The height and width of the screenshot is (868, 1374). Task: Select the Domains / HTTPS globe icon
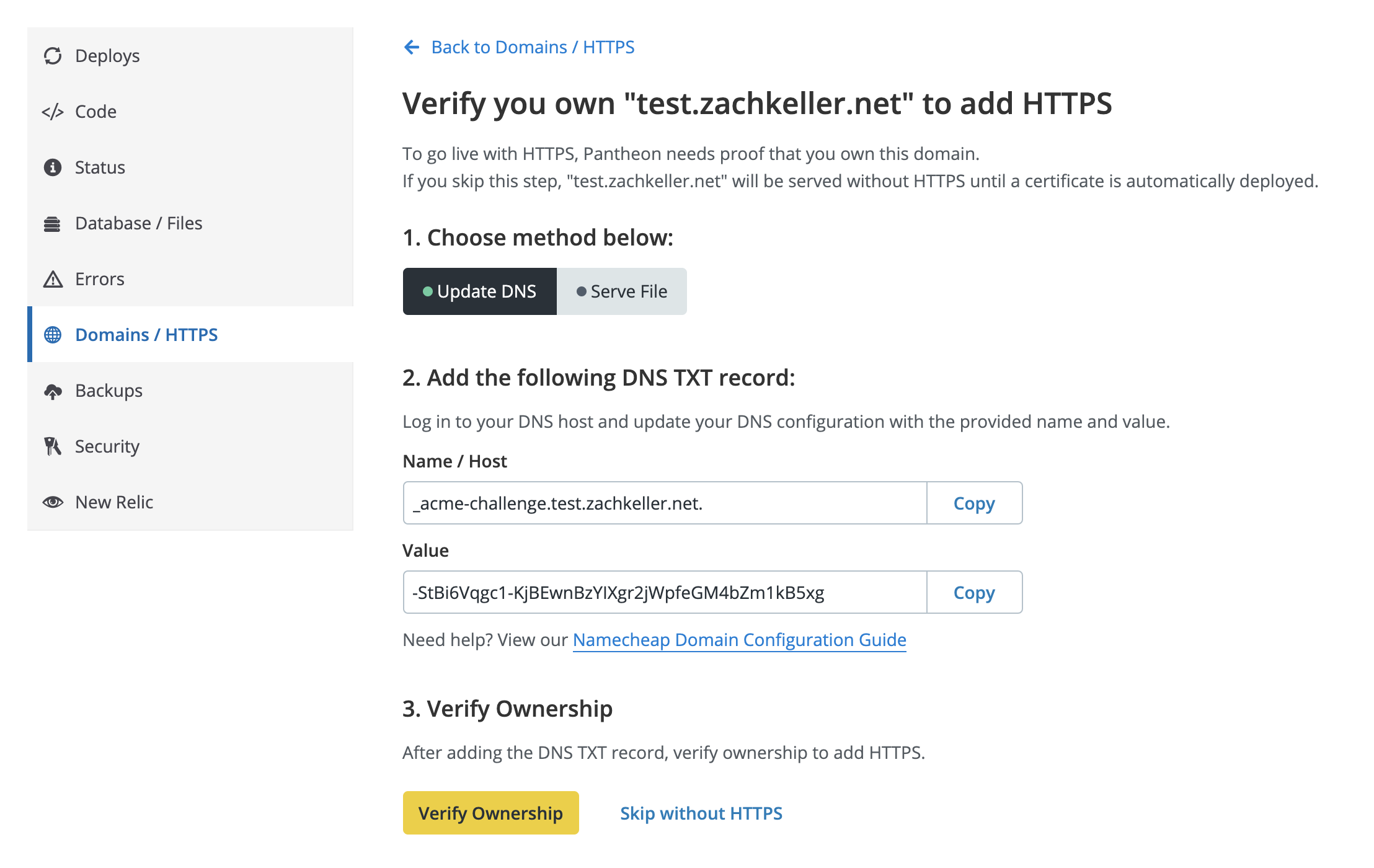(53, 334)
